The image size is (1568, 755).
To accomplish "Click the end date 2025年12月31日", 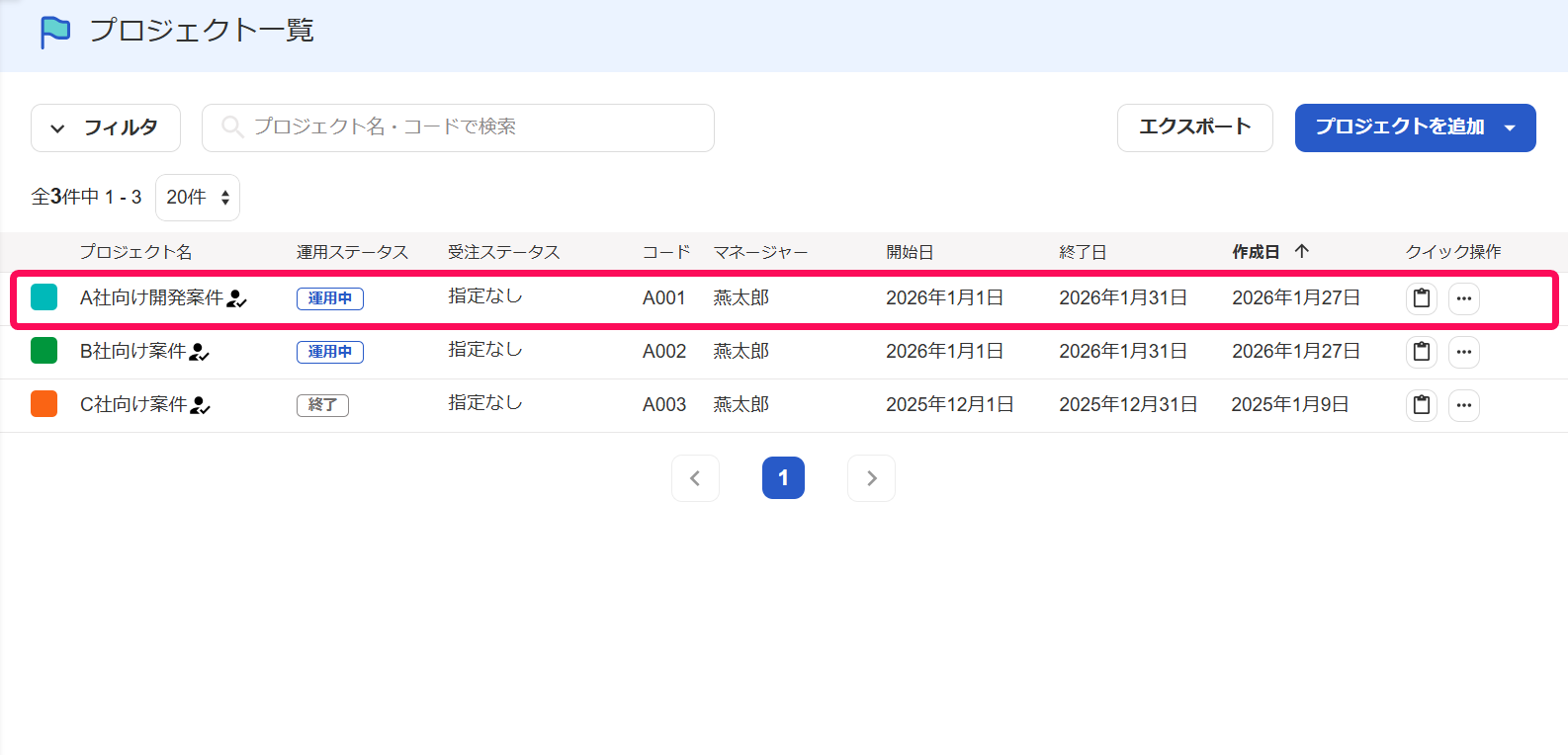I will coord(1128,404).
